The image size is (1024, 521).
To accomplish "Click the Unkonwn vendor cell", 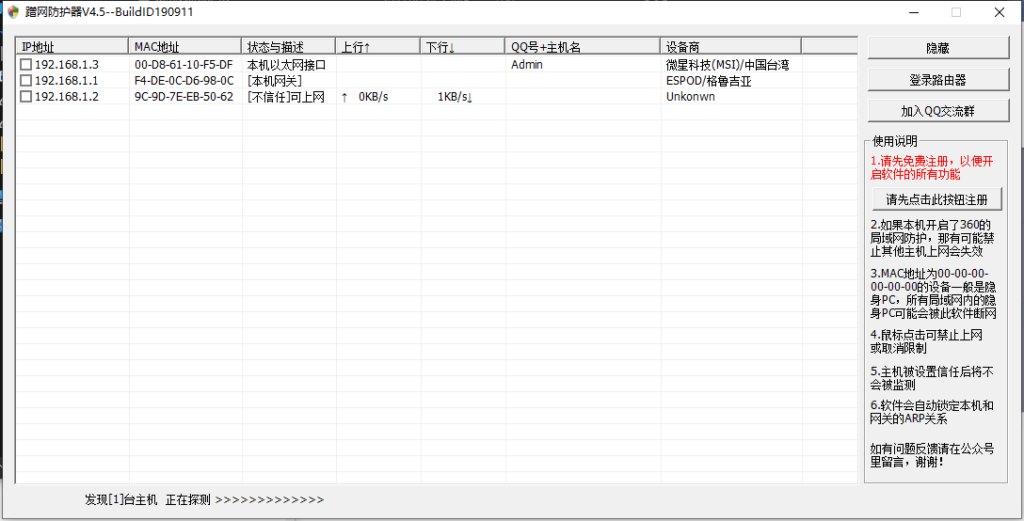I will click(690, 97).
